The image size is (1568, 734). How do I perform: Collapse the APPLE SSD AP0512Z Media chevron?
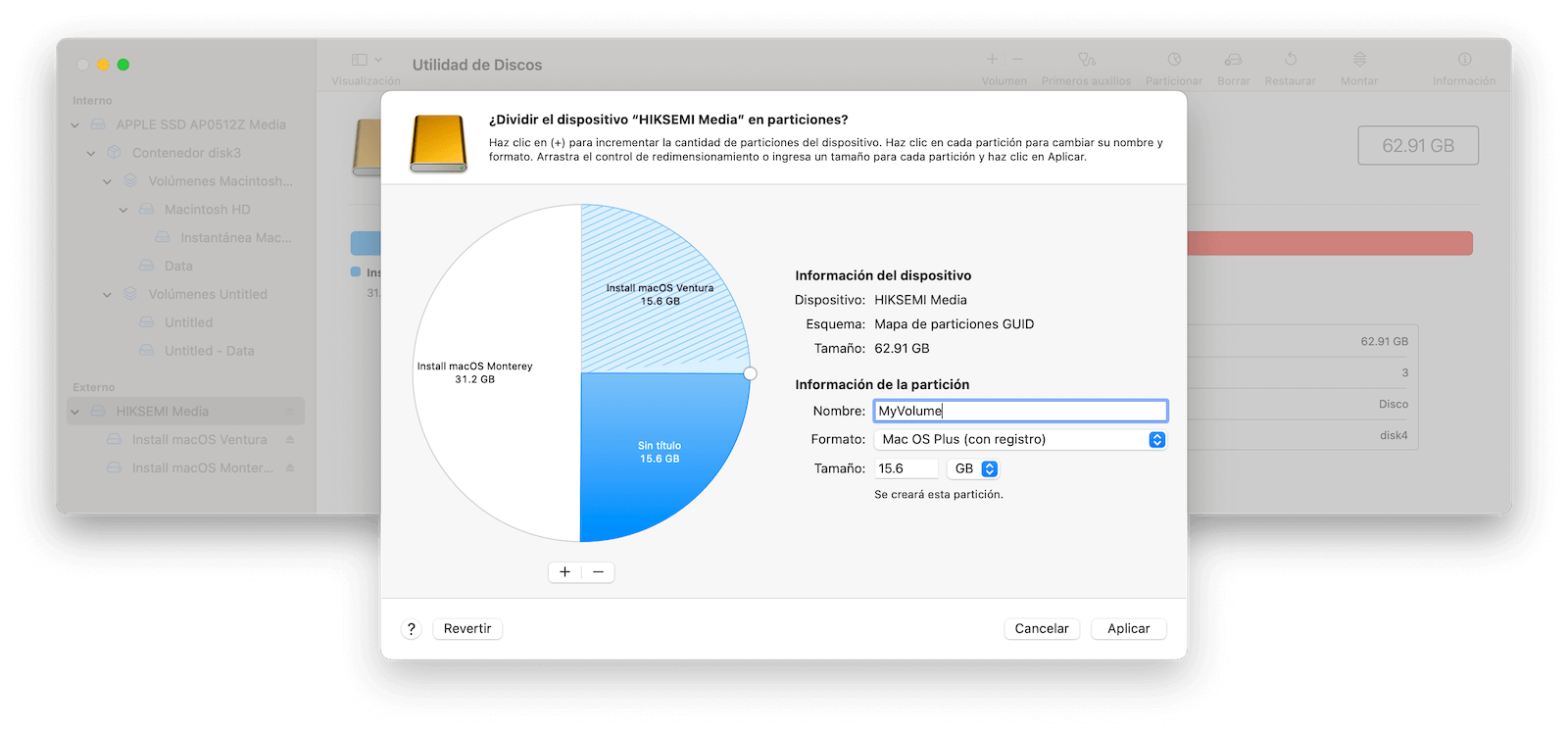[x=75, y=125]
